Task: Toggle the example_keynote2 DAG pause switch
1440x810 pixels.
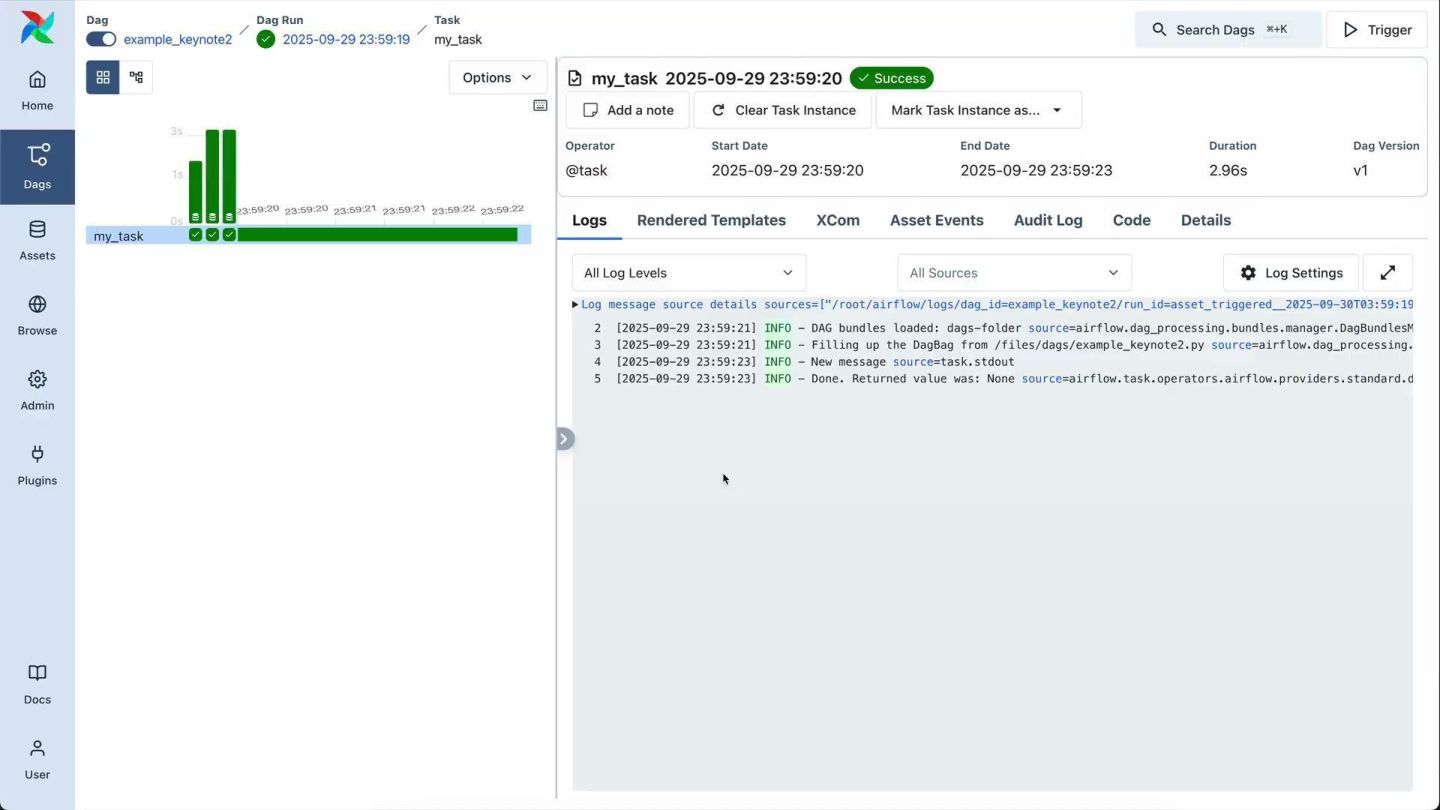Action: coord(101,39)
